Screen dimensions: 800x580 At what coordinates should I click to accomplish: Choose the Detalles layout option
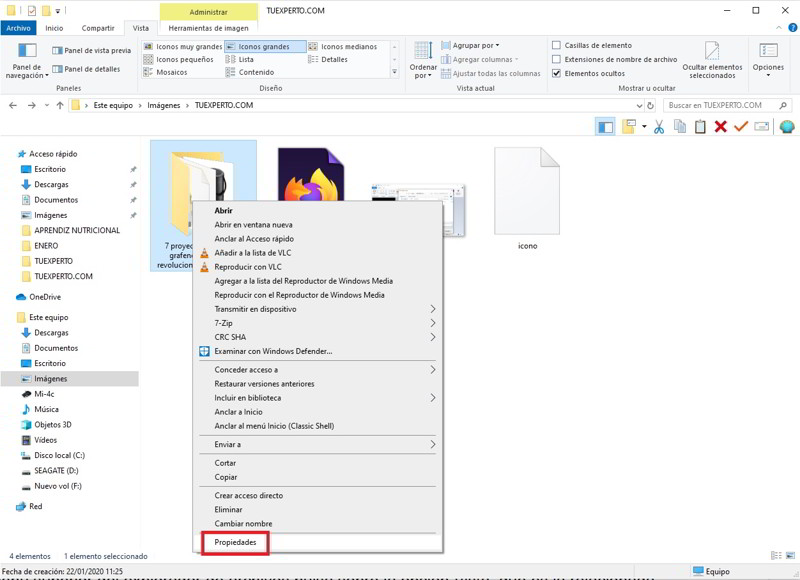tap(334, 59)
